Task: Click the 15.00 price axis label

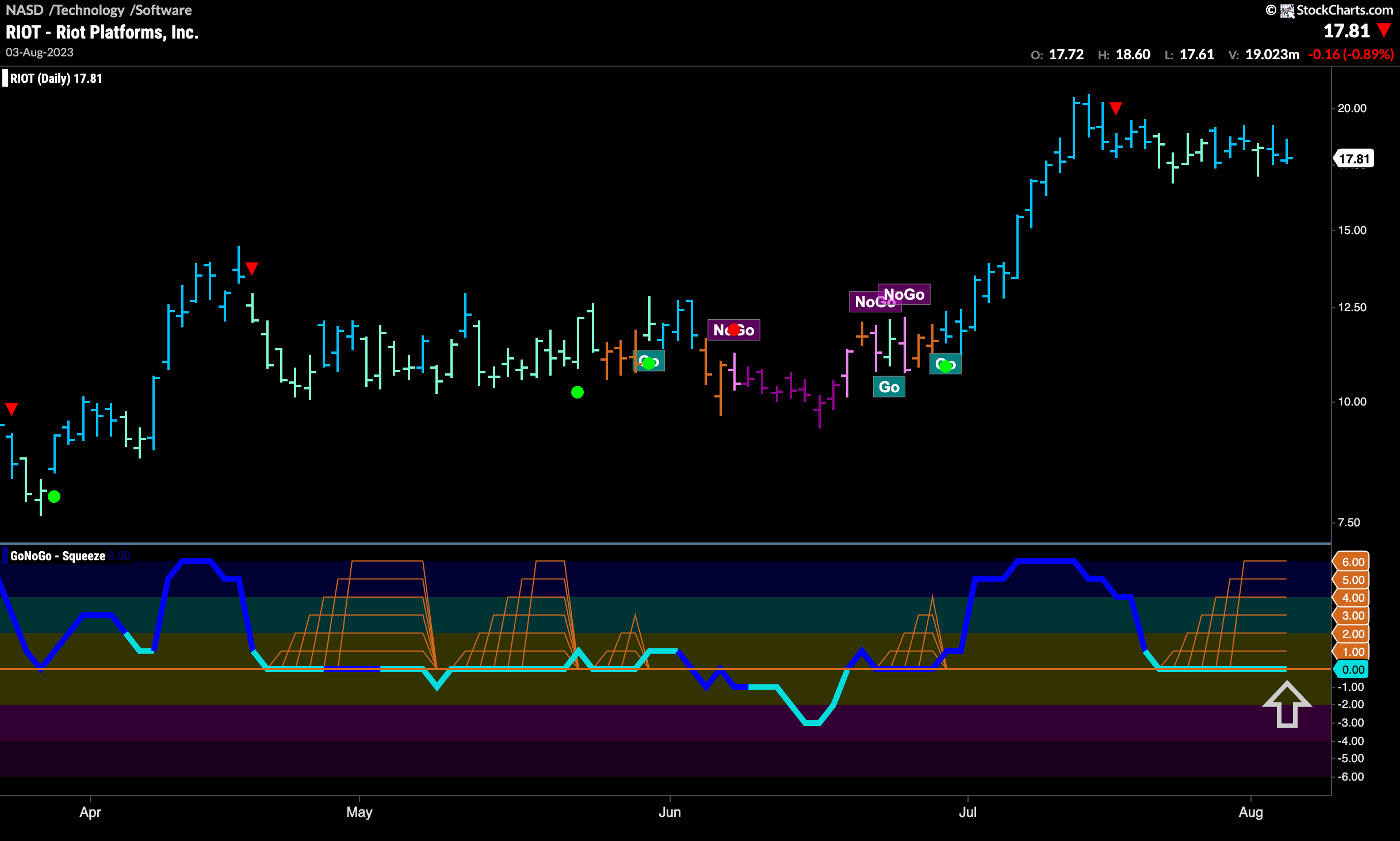Action: click(x=1352, y=231)
